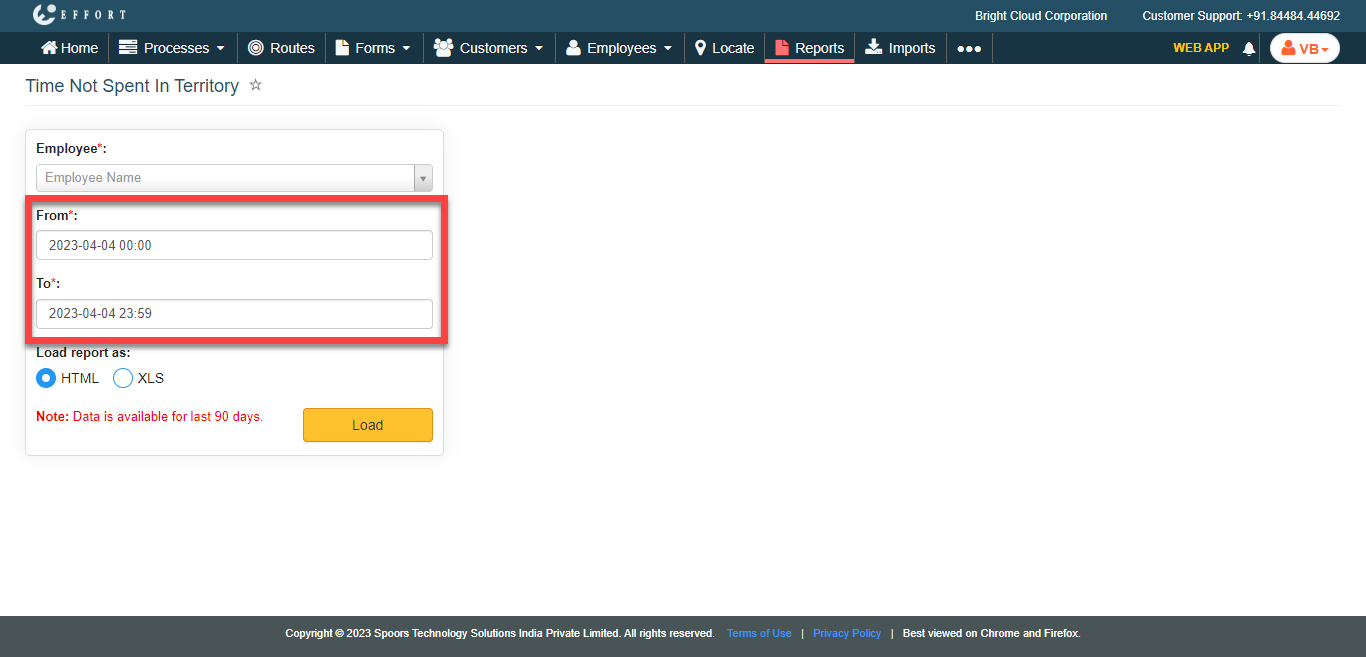Click the Load button
Image resolution: width=1366 pixels, height=657 pixels.
(367, 425)
